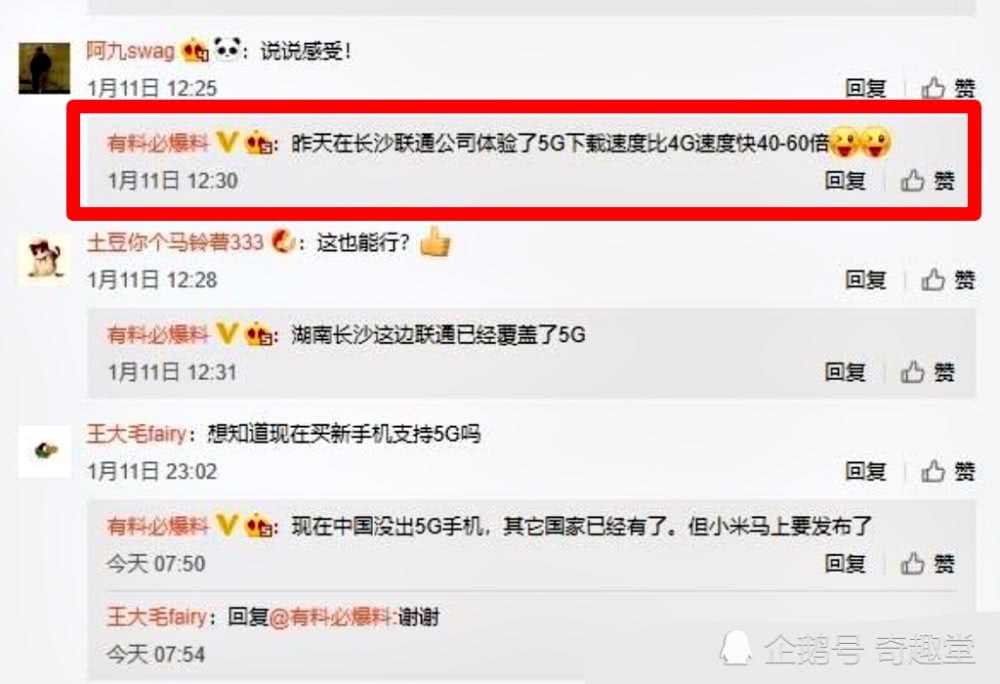The width and height of the screenshot is (1000, 684).
Task: Click reply on the 今天 07:50 comment
Action: click(845, 564)
